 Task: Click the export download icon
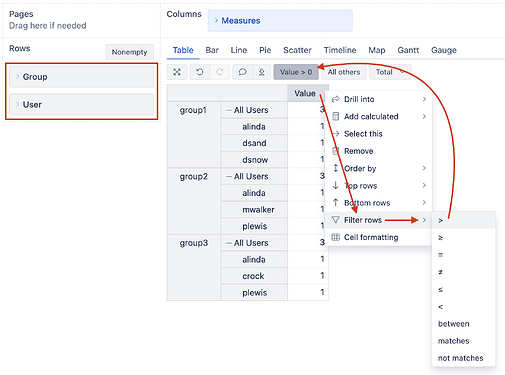click(262, 72)
